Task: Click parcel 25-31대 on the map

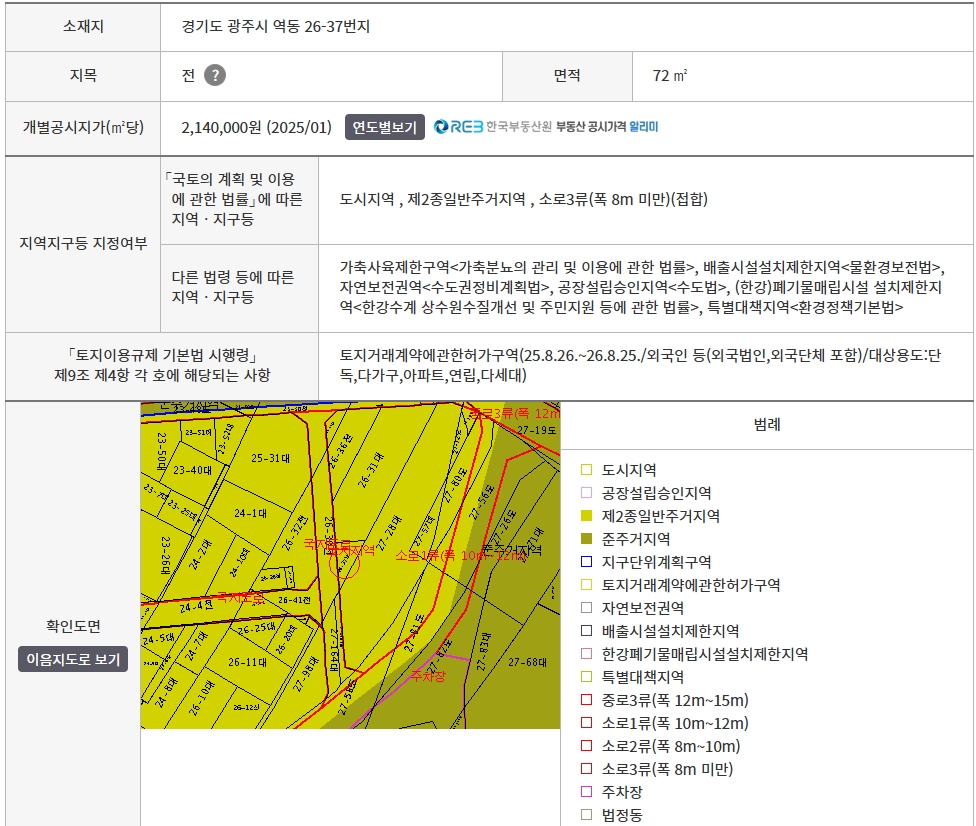Action: [x=270, y=458]
